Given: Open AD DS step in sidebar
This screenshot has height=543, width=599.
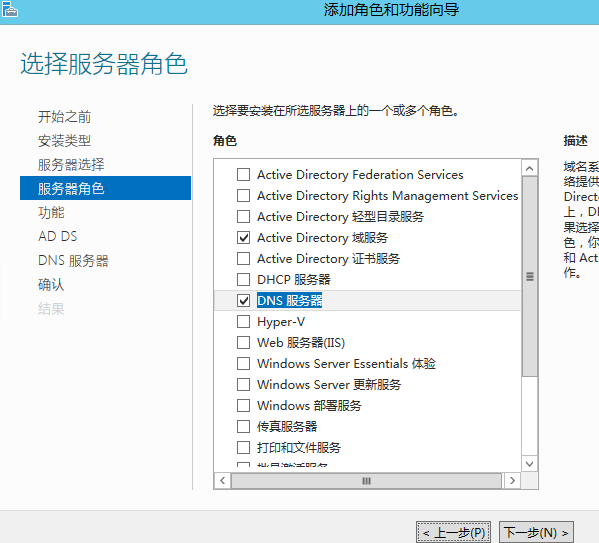Looking at the screenshot, I should click(58, 236).
